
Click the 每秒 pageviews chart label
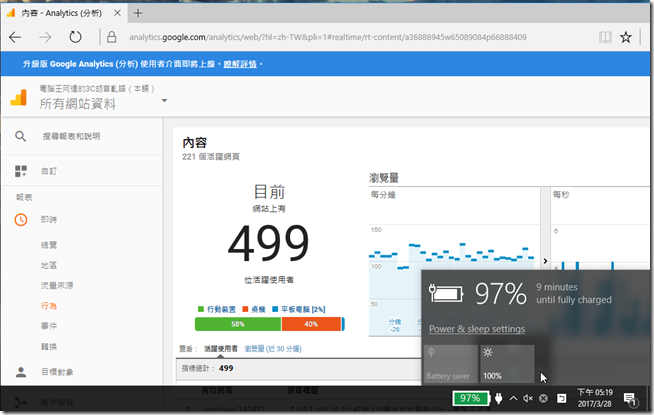tap(561, 194)
